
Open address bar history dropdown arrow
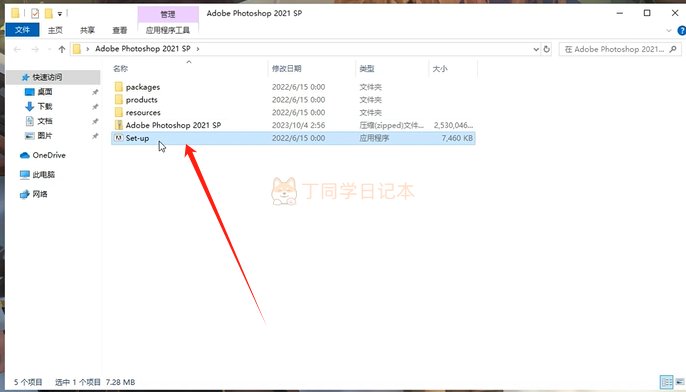[536, 49]
